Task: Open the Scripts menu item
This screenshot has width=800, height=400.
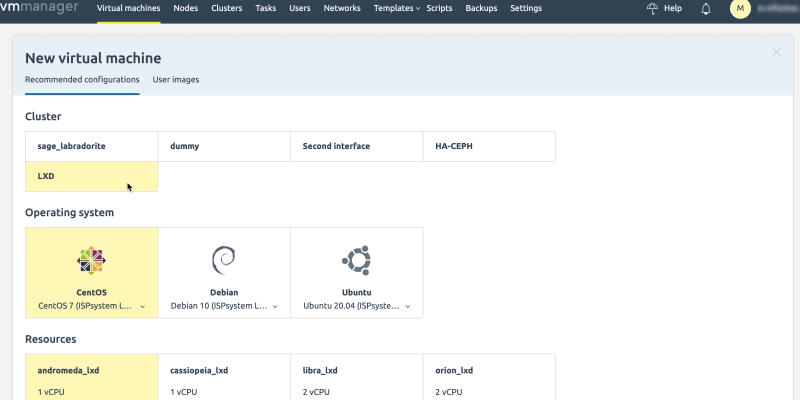Action: tap(439, 8)
